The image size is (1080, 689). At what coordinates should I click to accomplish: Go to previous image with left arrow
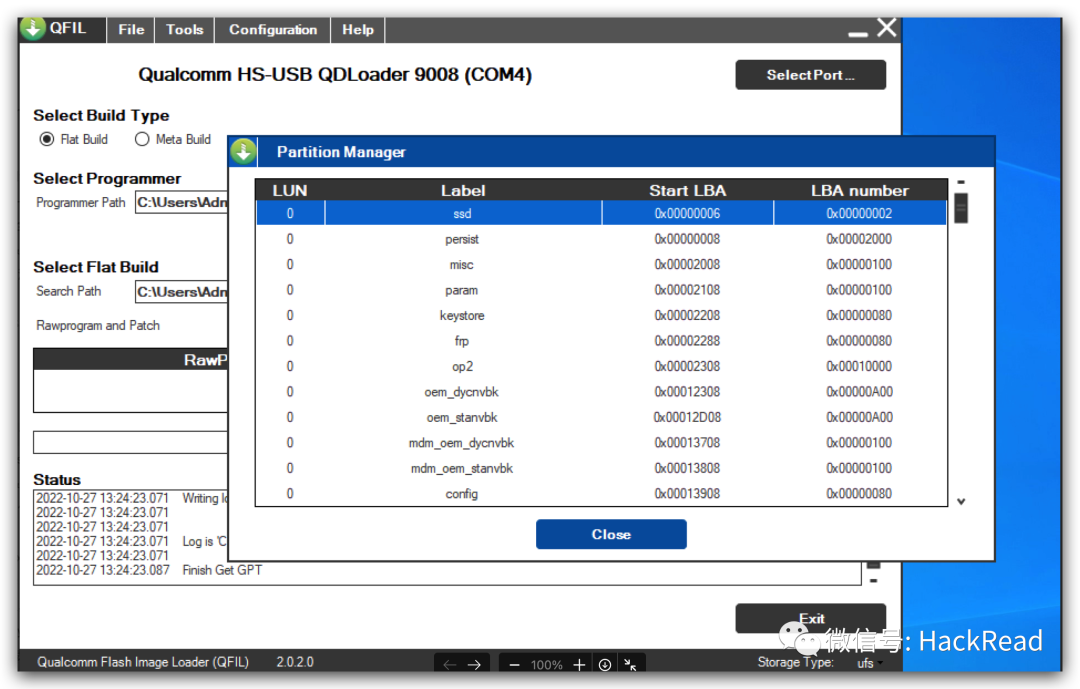450,665
